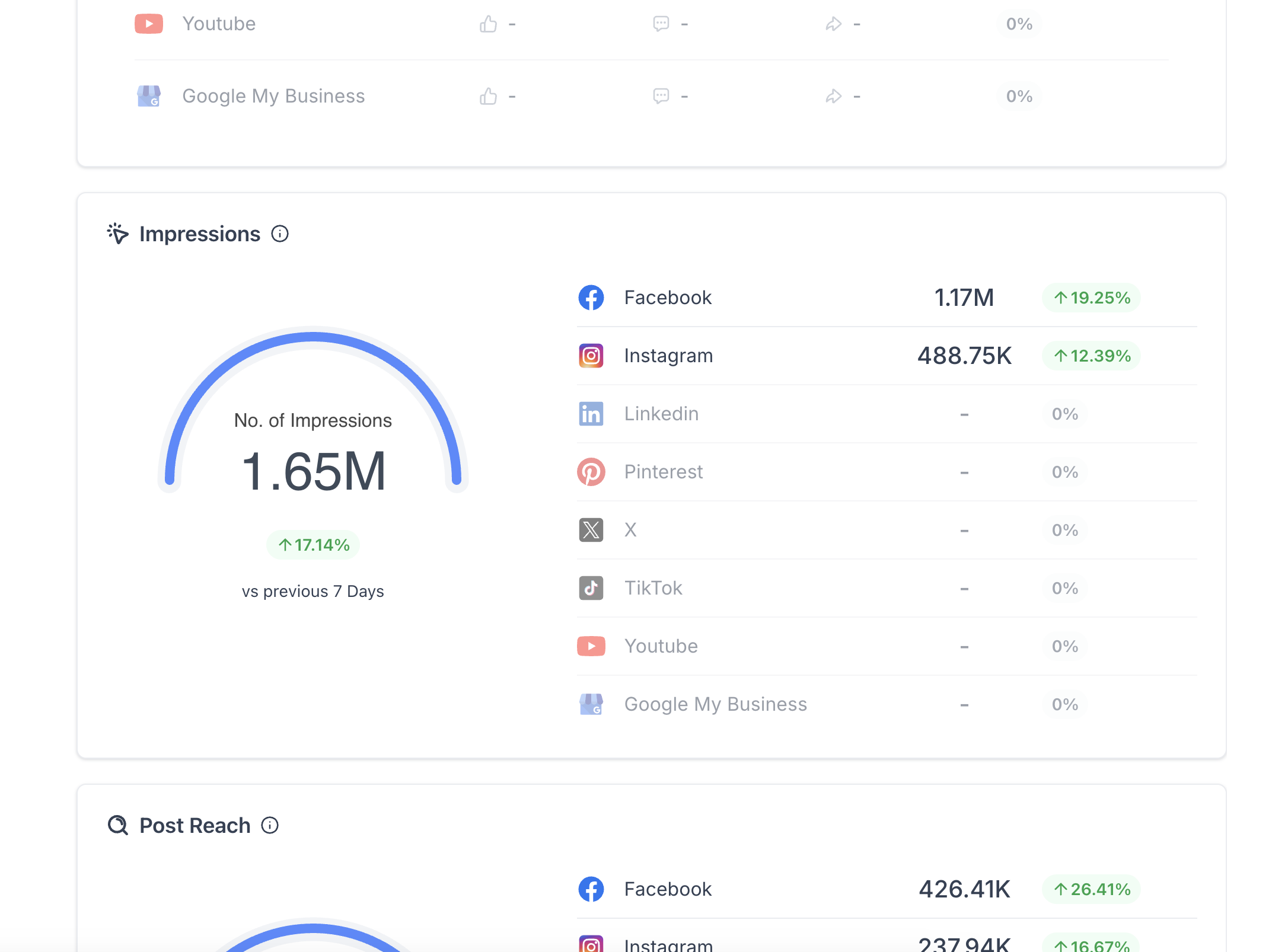The height and width of the screenshot is (952, 1288).
Task: Click the TikTok icon in Impressions list
Action: pos(591,588)
